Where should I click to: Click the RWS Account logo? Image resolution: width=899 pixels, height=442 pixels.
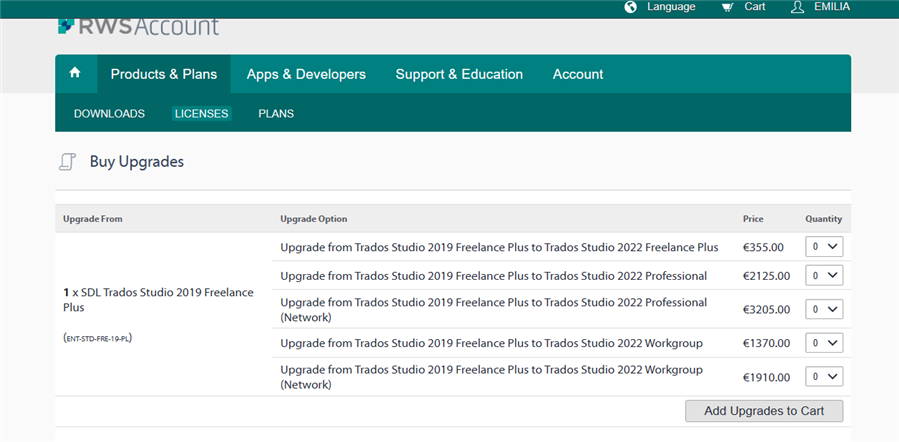(x=139, y=26)
